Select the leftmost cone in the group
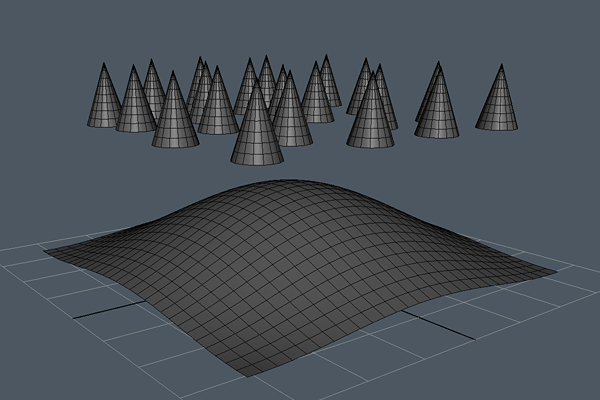Image resolution: width=600 pixels, height=400 pixels. pos(102,102)
